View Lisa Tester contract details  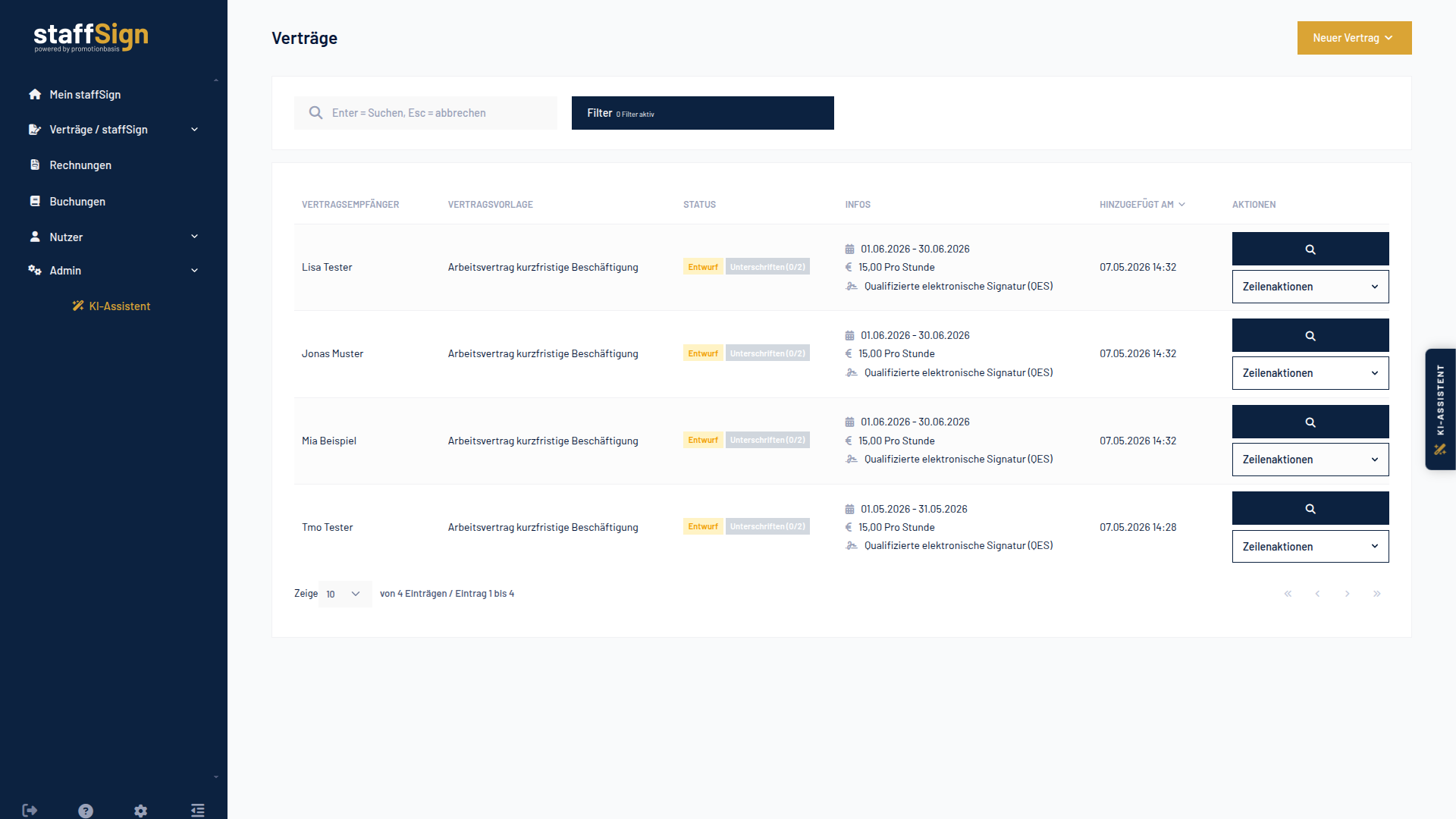click(1310, 249)
